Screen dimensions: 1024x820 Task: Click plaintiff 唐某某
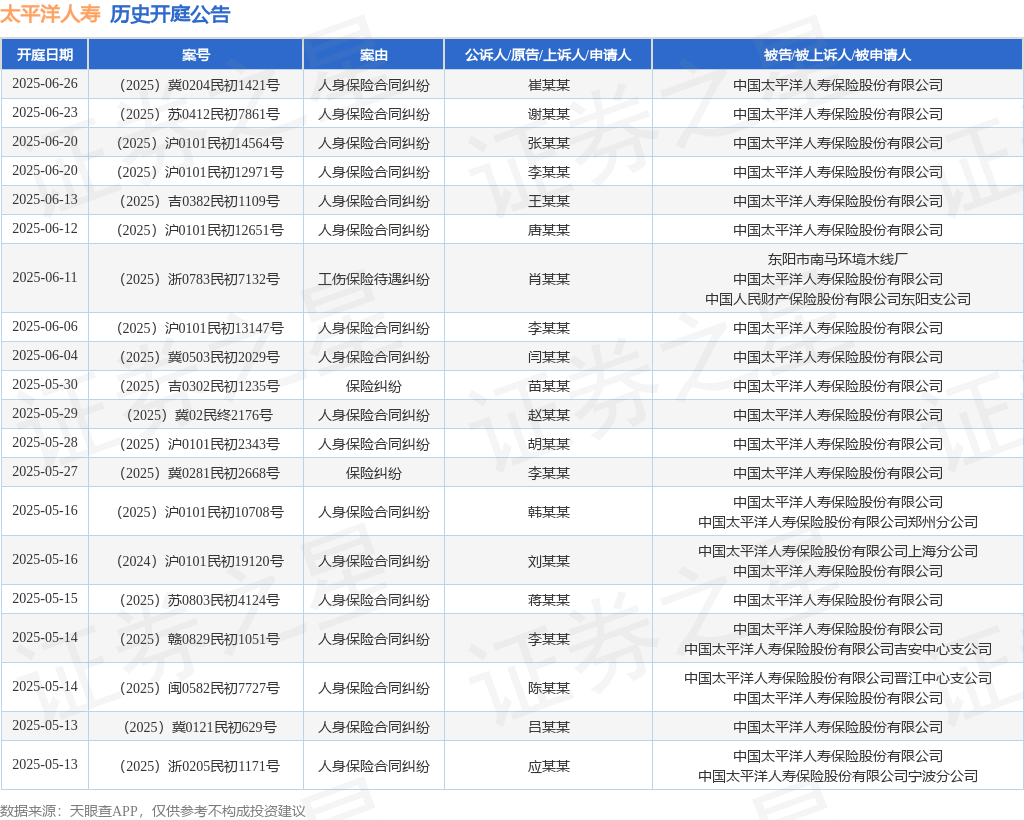549,230
